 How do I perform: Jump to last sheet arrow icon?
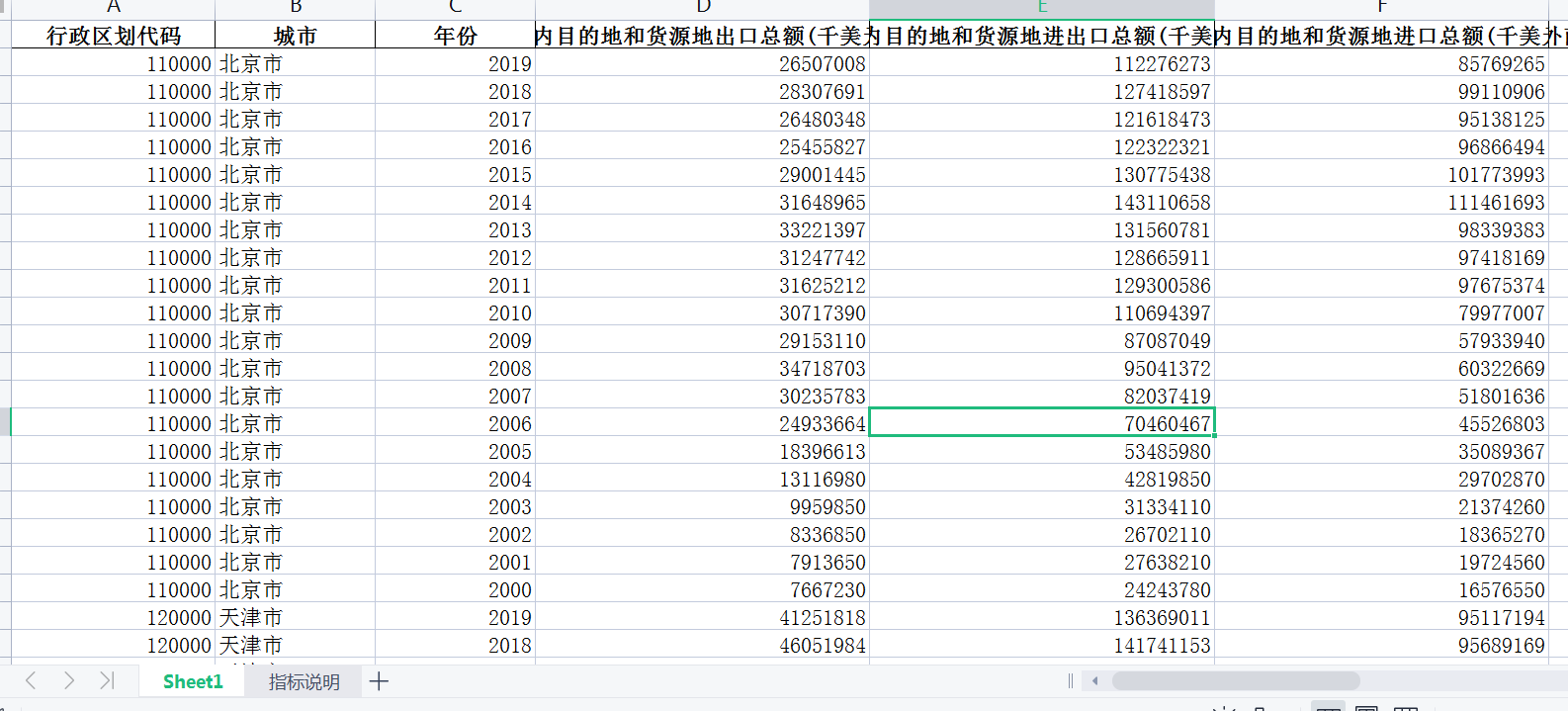pos(107,680)
